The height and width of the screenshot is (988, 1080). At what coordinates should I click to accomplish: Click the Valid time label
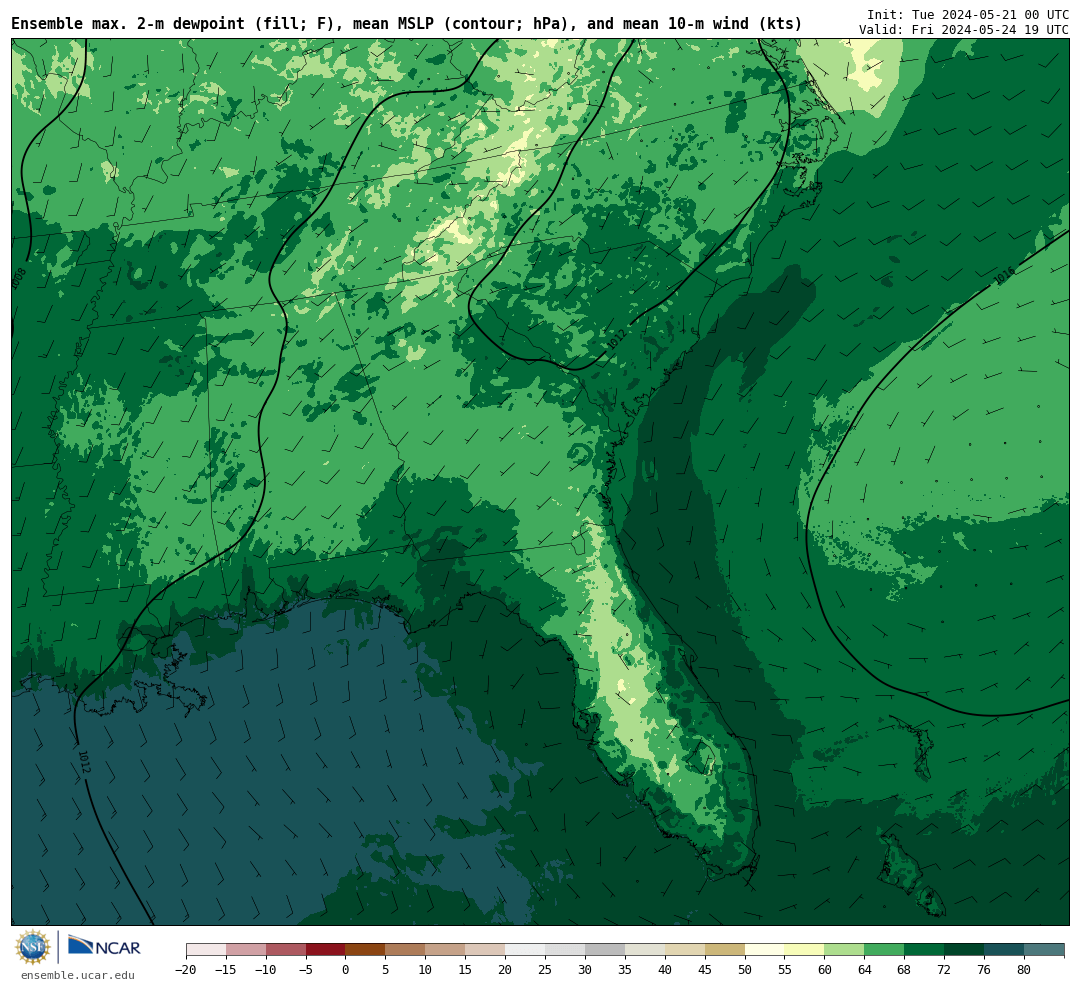point(964,30)
